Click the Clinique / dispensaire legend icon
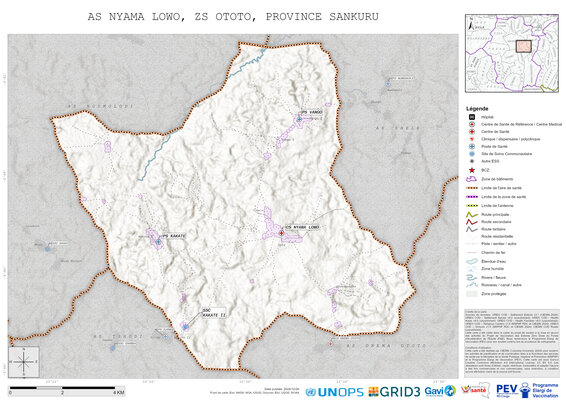The width and height of the screenshot is (566, 400). click(471, 139)
